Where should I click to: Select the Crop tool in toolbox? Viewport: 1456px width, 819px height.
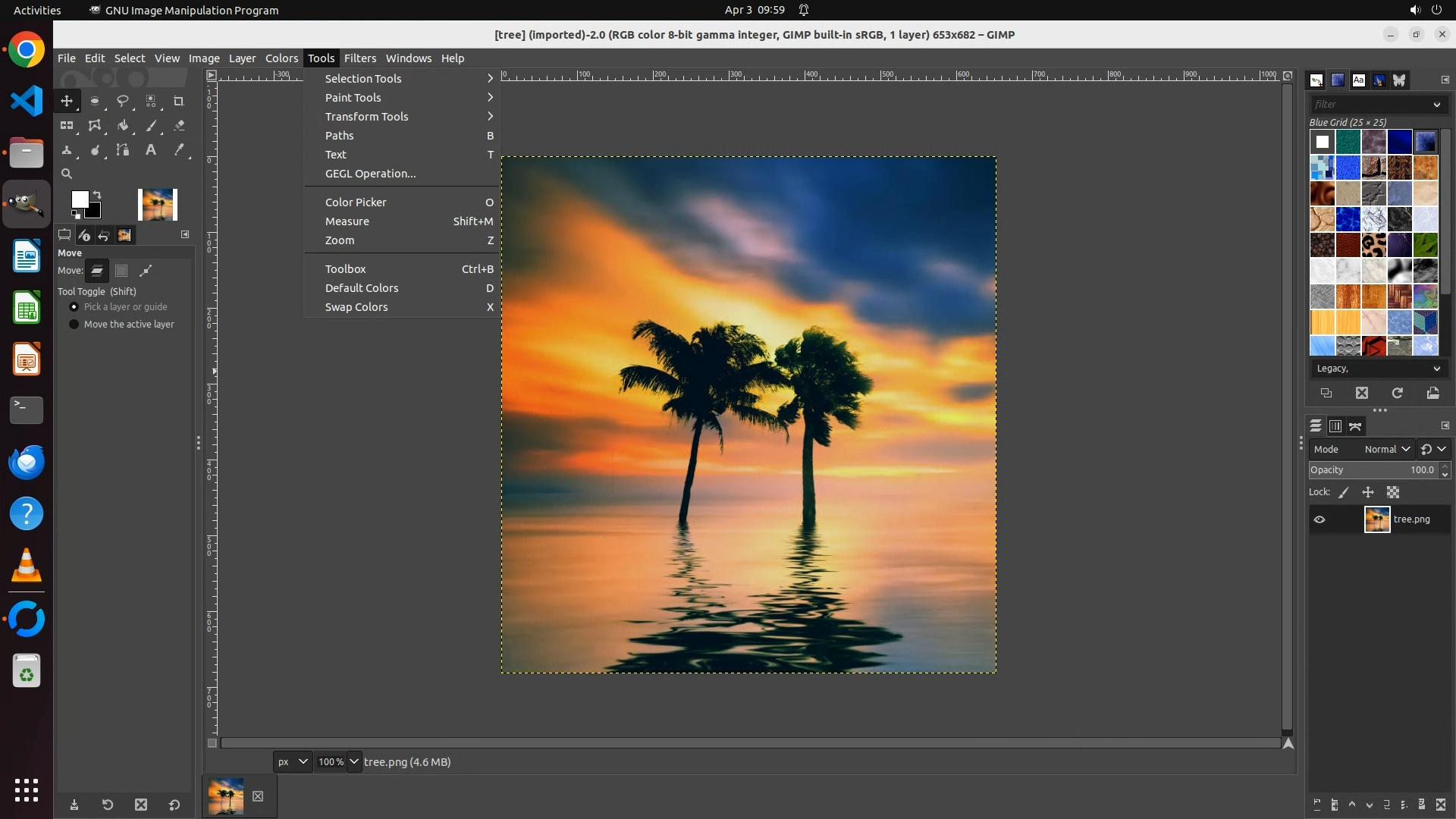(x=179, y=101)
